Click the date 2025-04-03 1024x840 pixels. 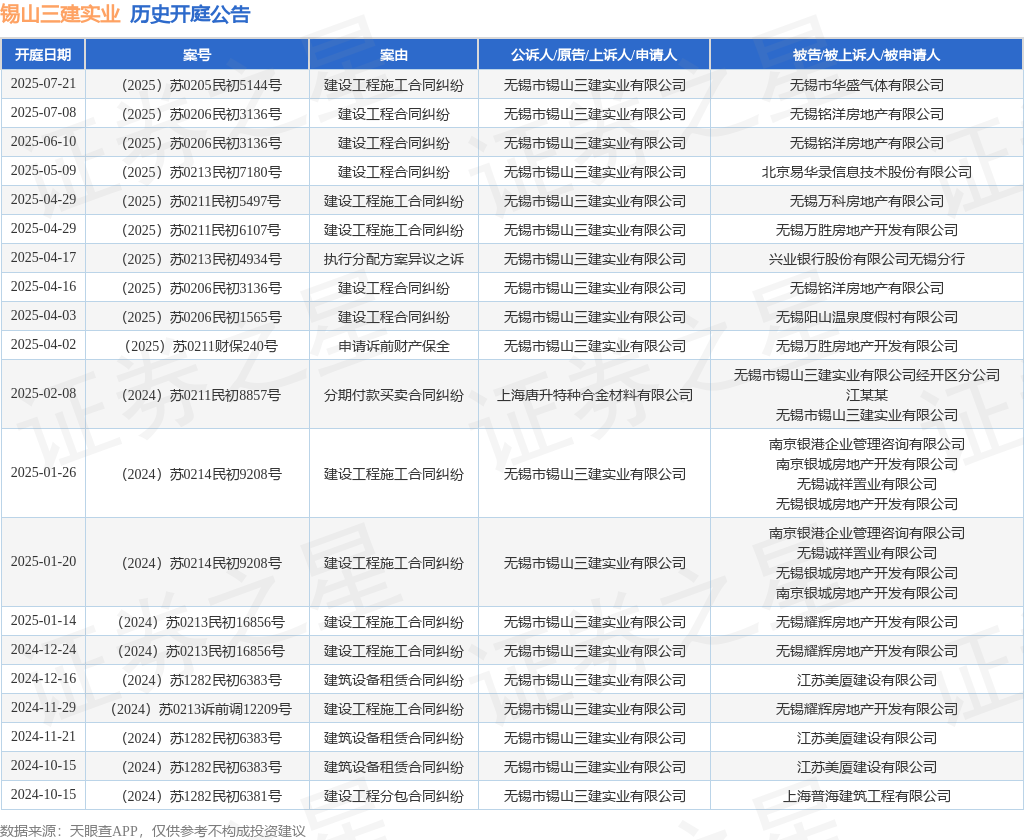coord(43,315)
